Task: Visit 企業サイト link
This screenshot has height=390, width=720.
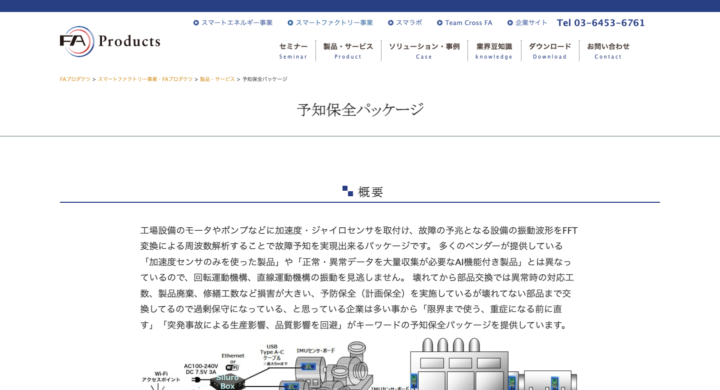Action: (531, 23)
